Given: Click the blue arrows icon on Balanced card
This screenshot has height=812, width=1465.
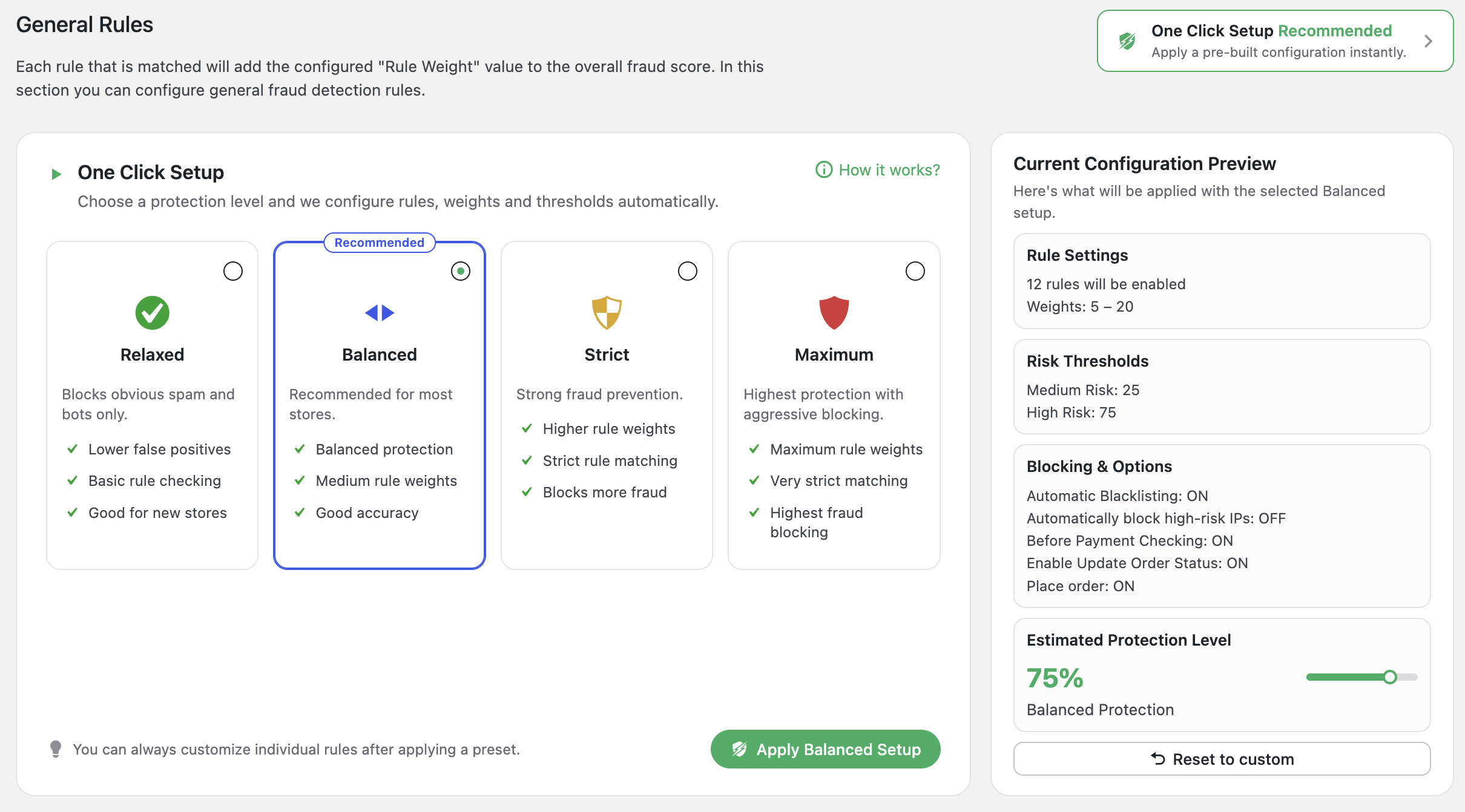Looking at the screenshot, I should [380, 313].
